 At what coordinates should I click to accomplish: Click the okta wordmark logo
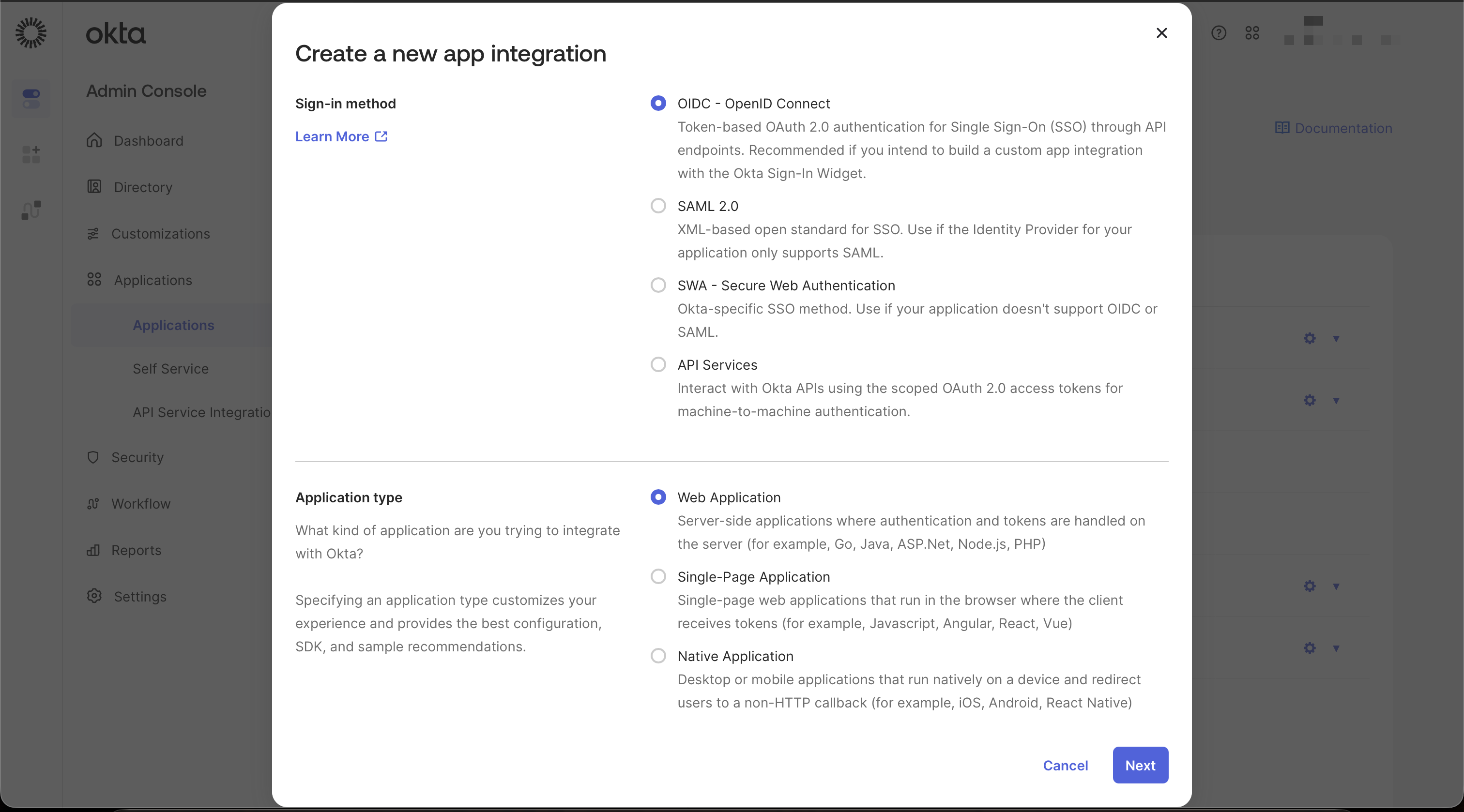pyautogui.click(x=115, y=33)
